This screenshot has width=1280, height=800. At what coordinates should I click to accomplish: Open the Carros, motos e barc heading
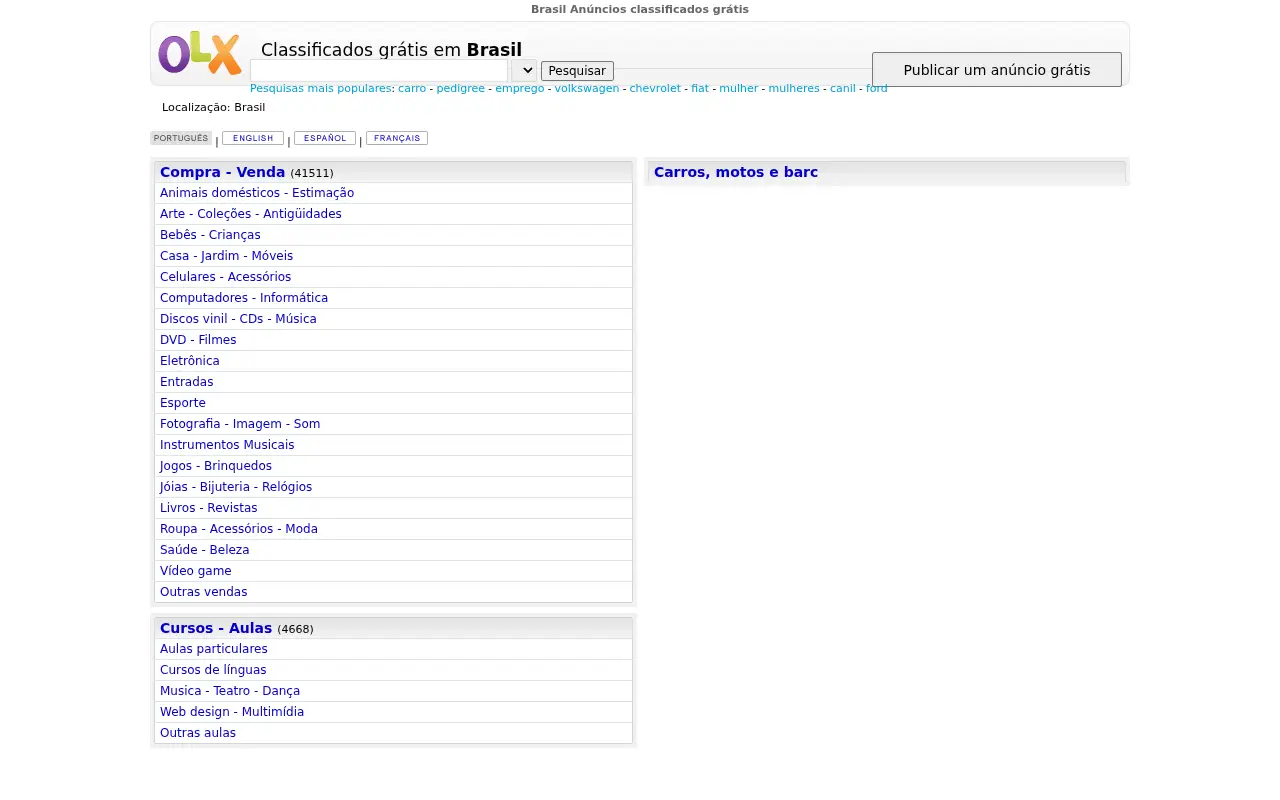pyautogui.click(x=736, y=172)
